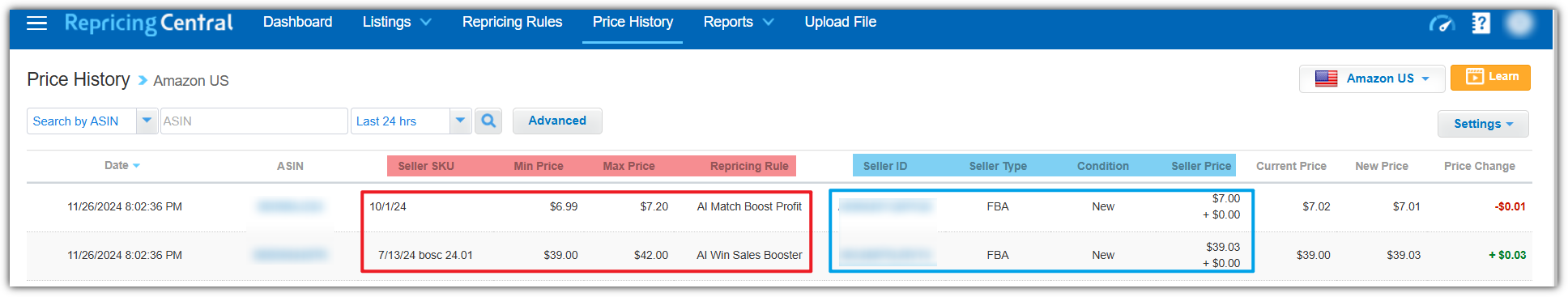Expand the Search by ASIN dropdown

click(147, 121)
